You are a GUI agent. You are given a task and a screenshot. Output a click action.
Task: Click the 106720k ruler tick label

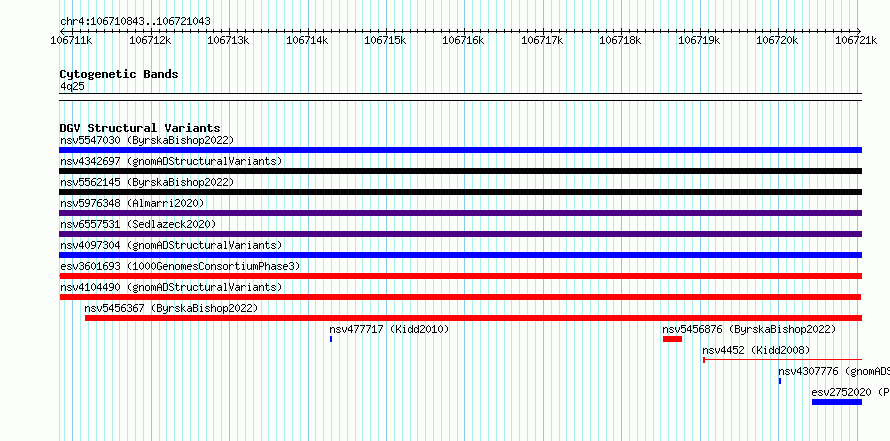point(777,40)
